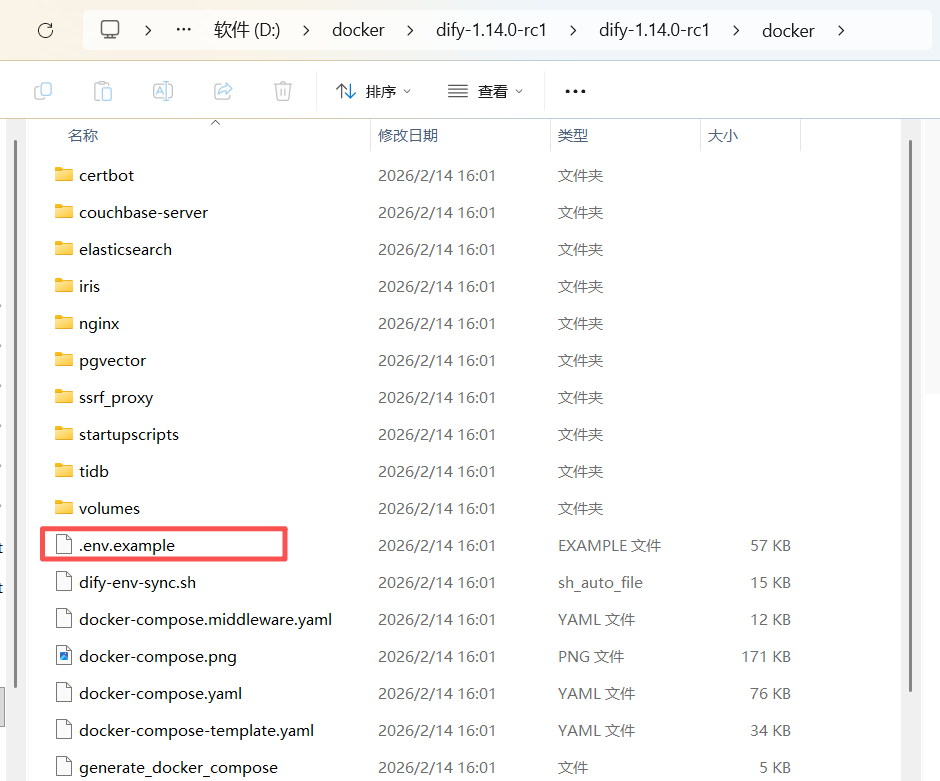Screen dimensions: 940x781
Task: Select the certbot folder icon
Action: click(x=64, y=174)
